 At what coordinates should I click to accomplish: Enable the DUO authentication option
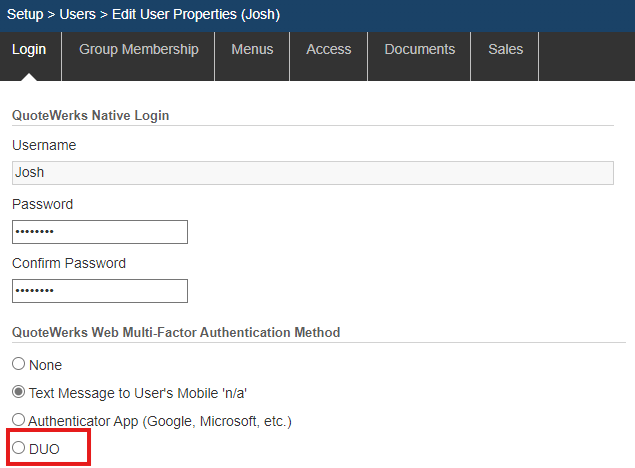point(18,449)
